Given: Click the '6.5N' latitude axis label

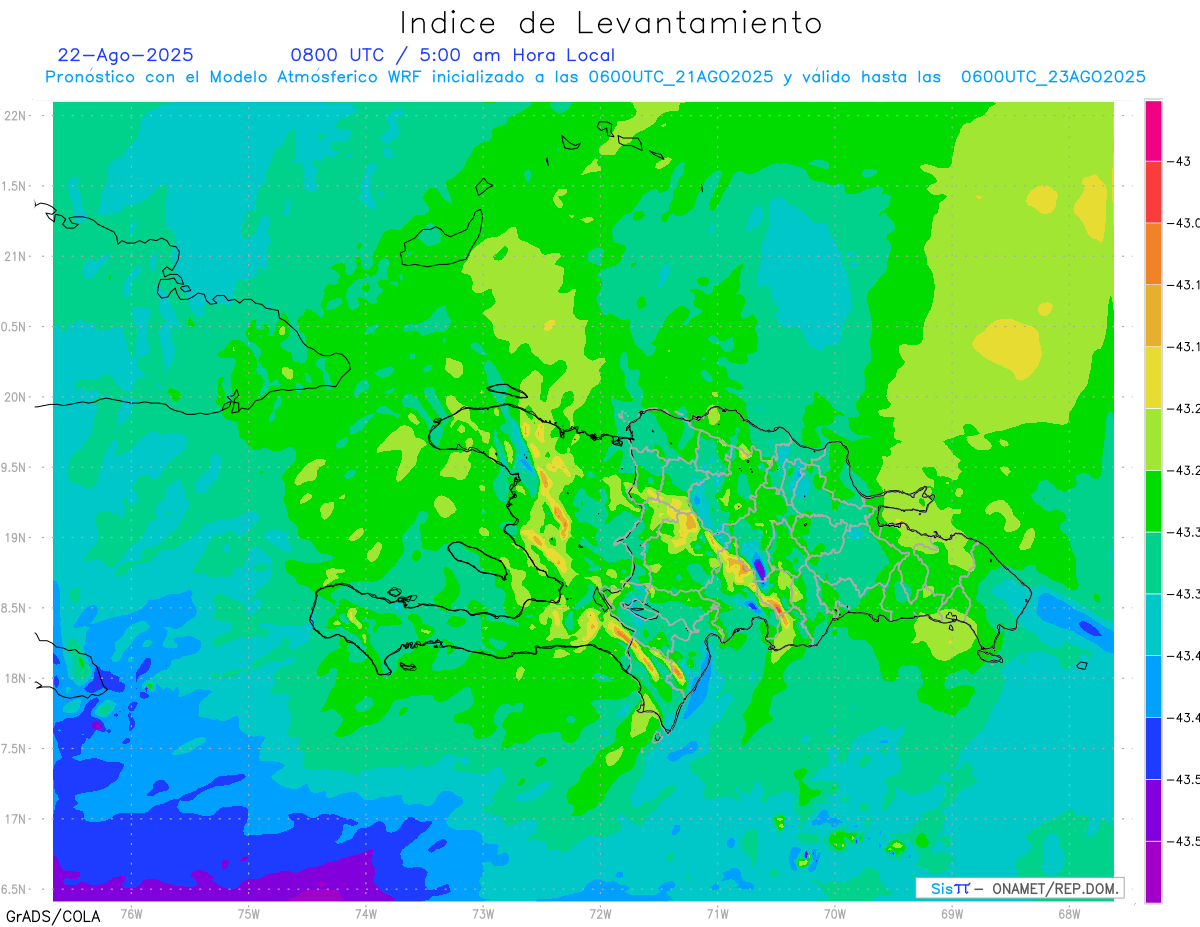Looking at the screenshot, I should tap(15, 889).
